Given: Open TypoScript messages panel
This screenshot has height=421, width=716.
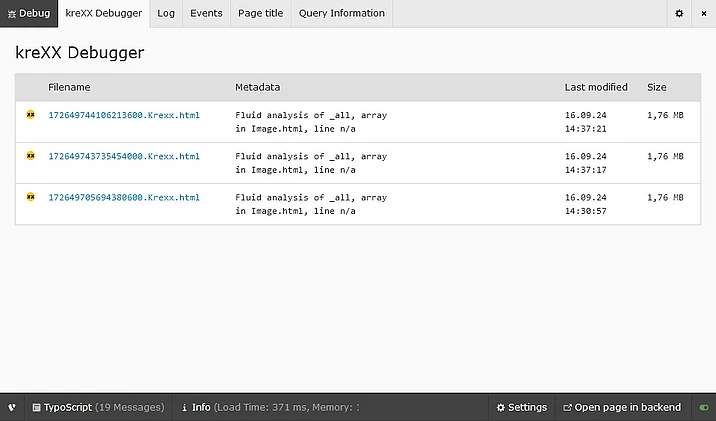Looking at the screenshot, I should pos(97,407).
